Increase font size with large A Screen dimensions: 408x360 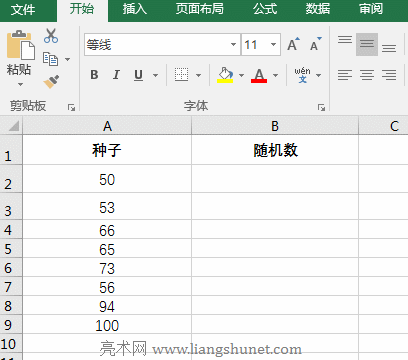pyautogui.click(x=293, y=44)
